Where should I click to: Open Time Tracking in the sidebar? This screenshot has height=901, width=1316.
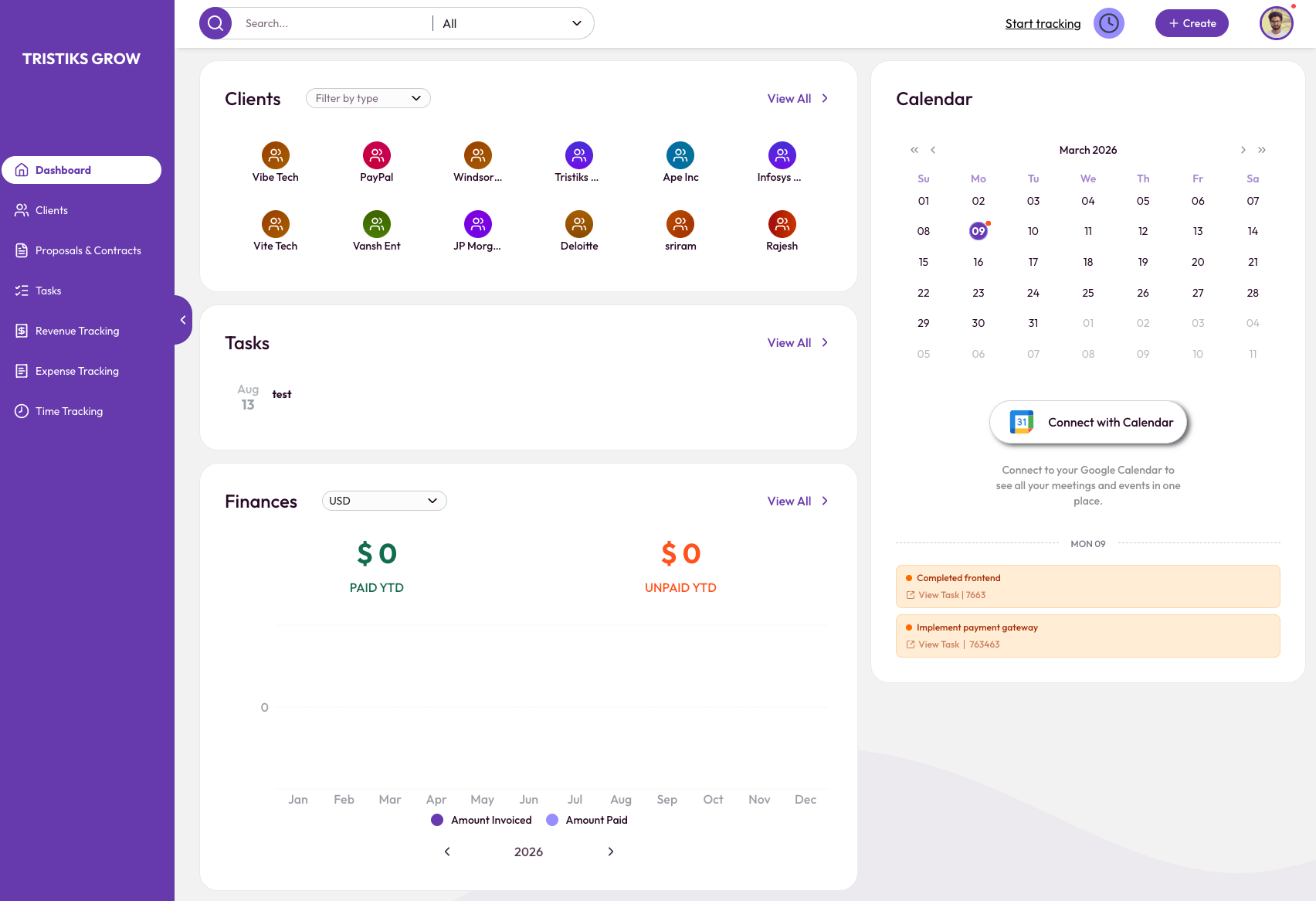(82, 411)
